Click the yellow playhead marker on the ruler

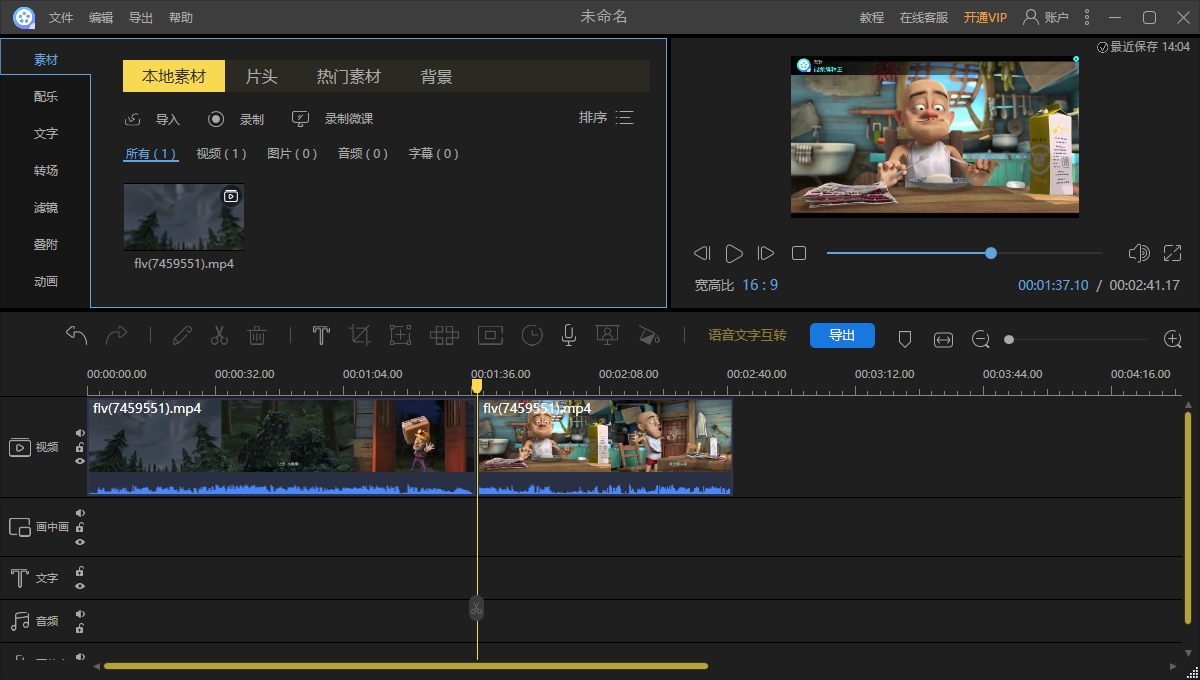click(477, 385)
